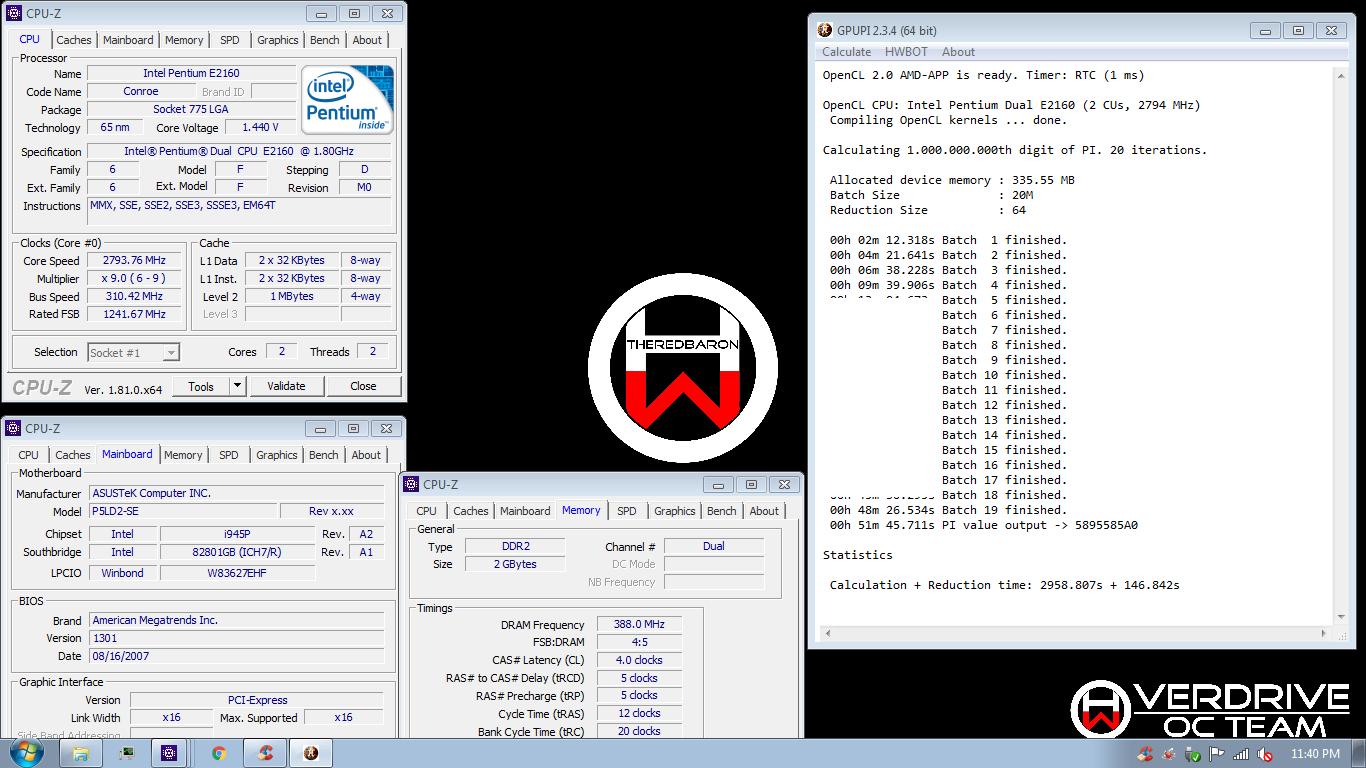Open the About menu in GPUPI
The width and height of the screenshot is (1366, 768).
[958, 52]
